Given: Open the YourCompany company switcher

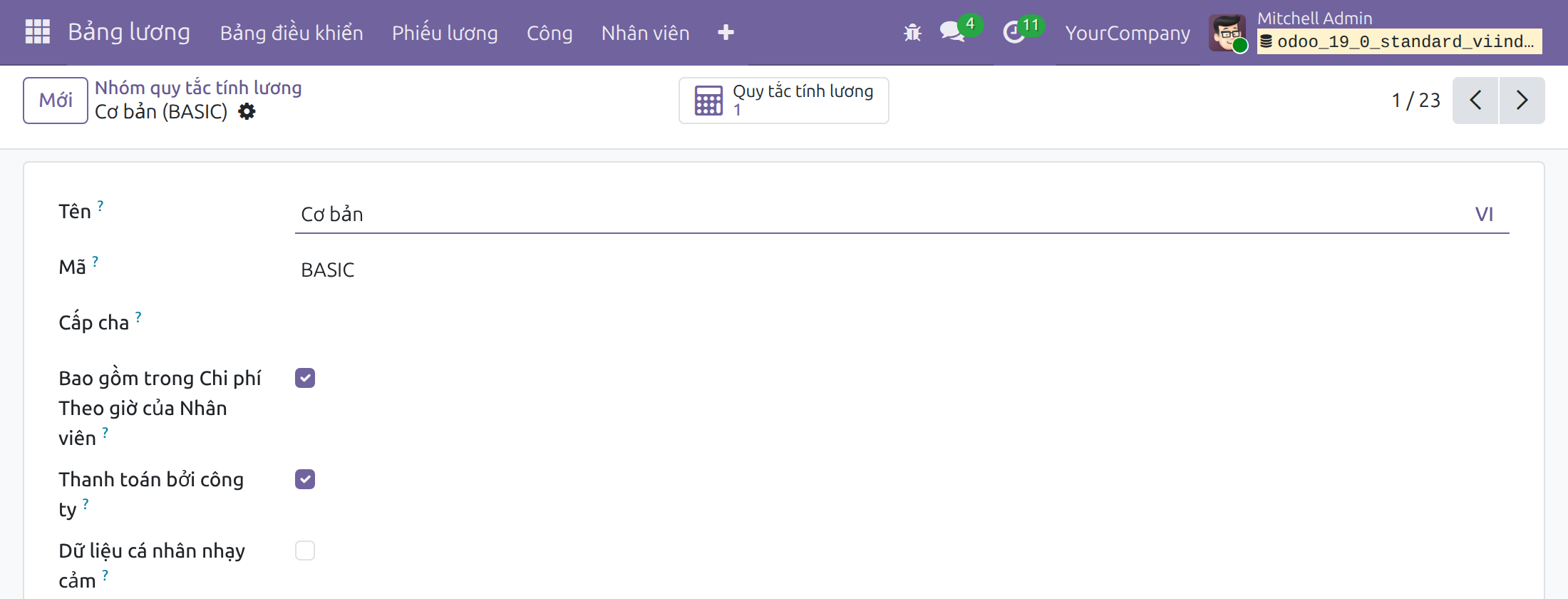Looking at the screenshot, I should [x=1128, y=33].
